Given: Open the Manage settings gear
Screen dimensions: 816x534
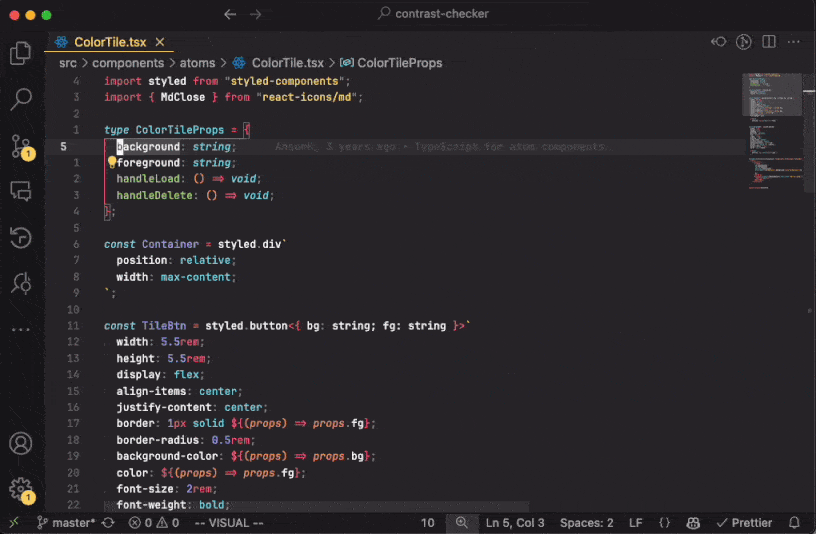Looking at the screenshot, I should (x=21, y=489).
